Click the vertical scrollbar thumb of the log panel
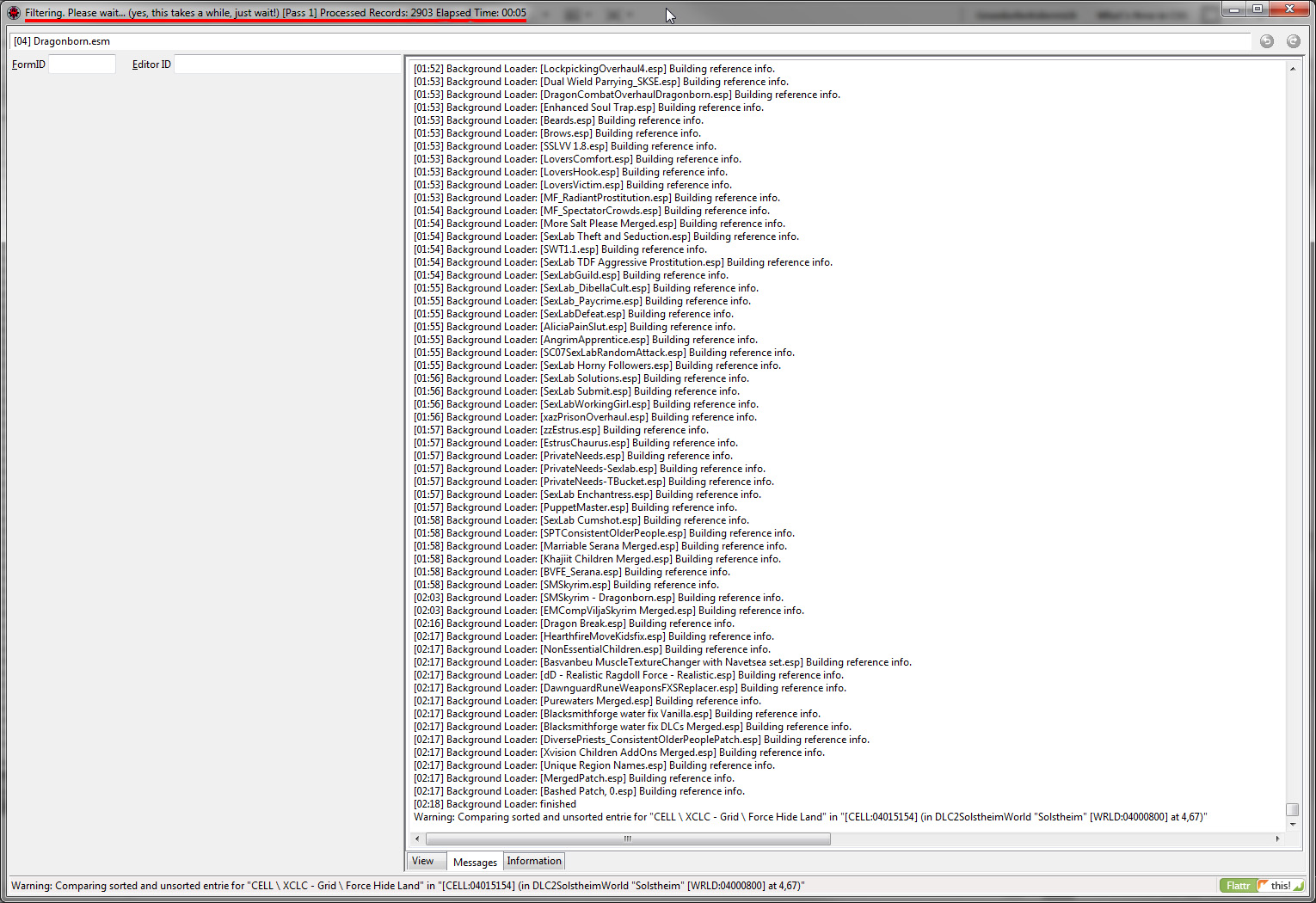 [1294, 809]
